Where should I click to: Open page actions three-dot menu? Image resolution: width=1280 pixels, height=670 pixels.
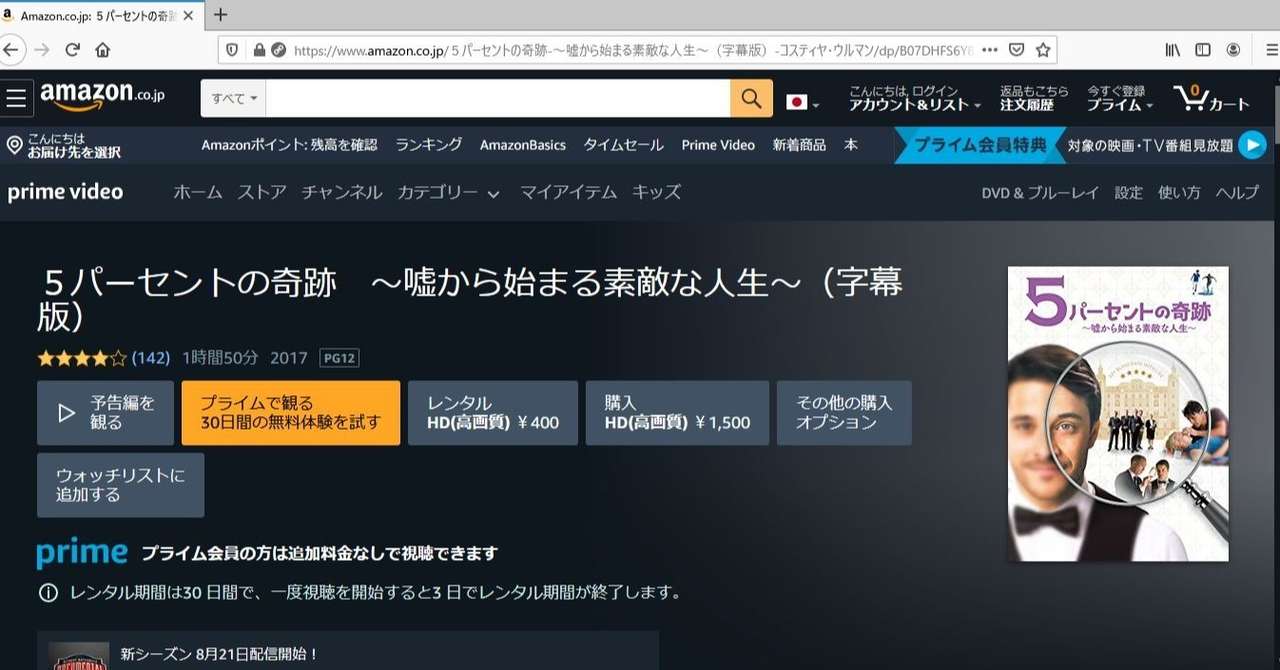[990, 49]
